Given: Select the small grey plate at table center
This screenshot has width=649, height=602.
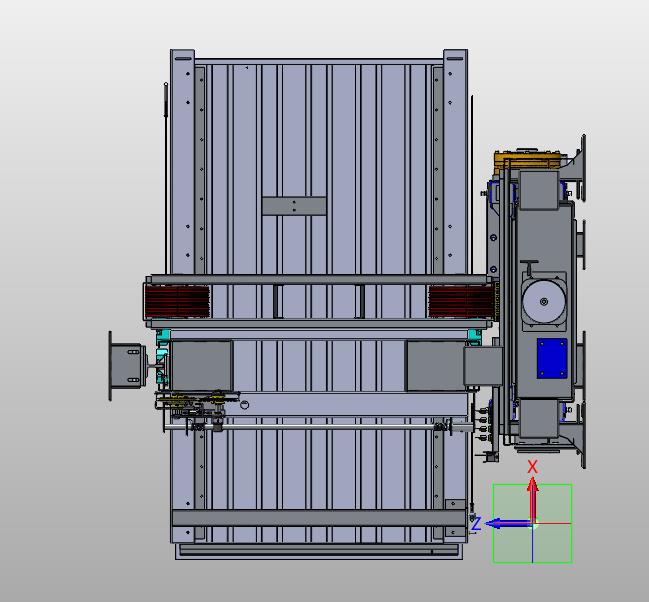Looking at the screenshot, I should coord(294,206).
